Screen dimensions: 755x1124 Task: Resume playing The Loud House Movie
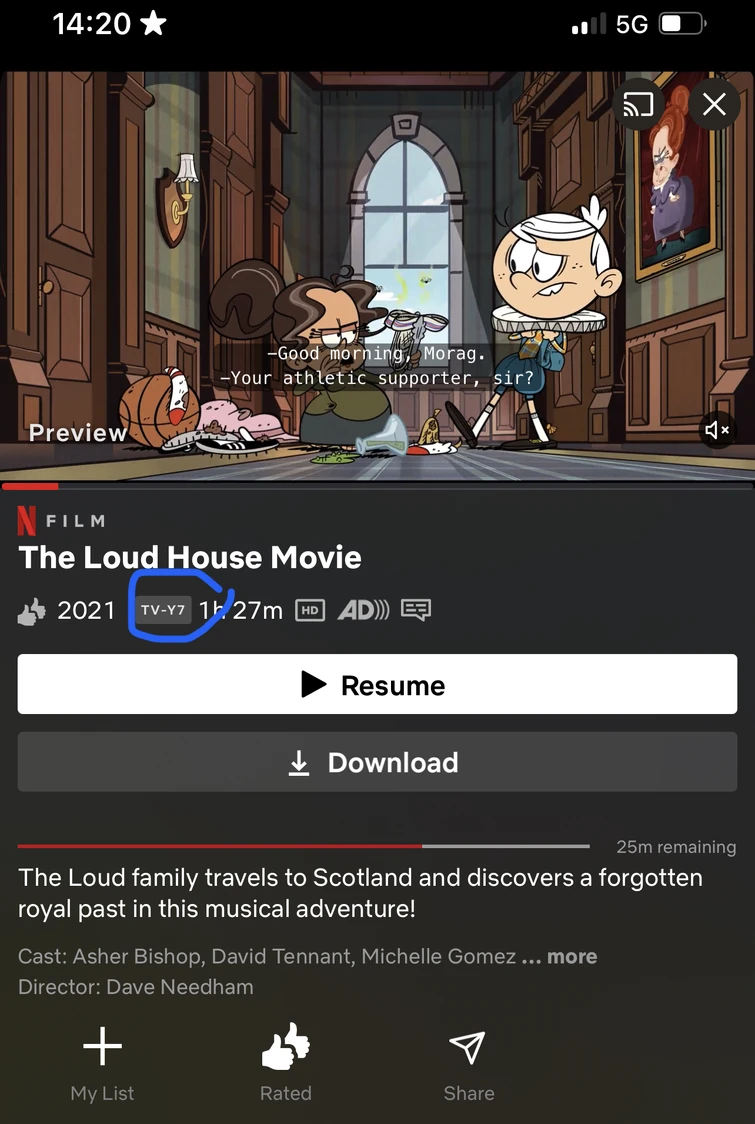click(377, 684)
